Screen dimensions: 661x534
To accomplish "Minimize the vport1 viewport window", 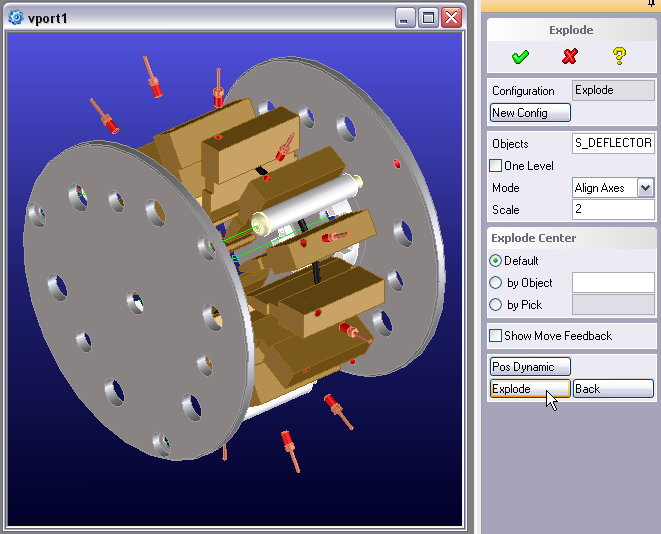I will 405,18.
